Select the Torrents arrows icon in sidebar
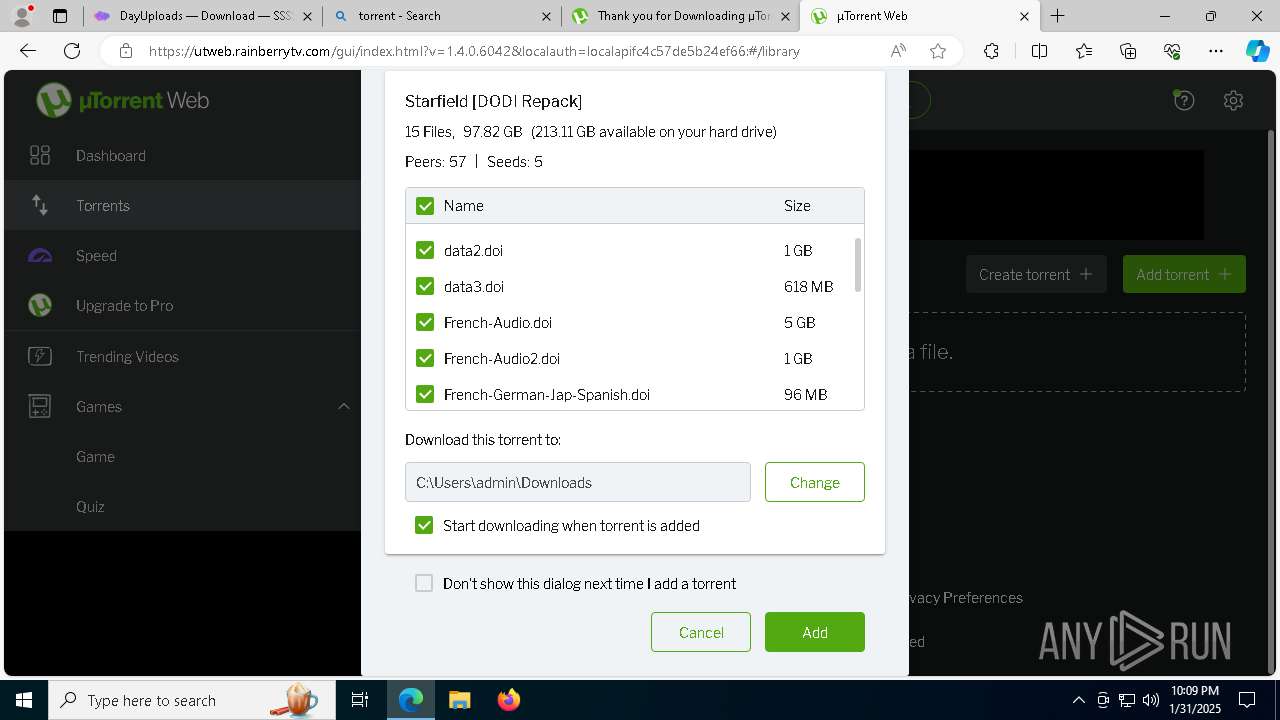 (x=40, y=205)
